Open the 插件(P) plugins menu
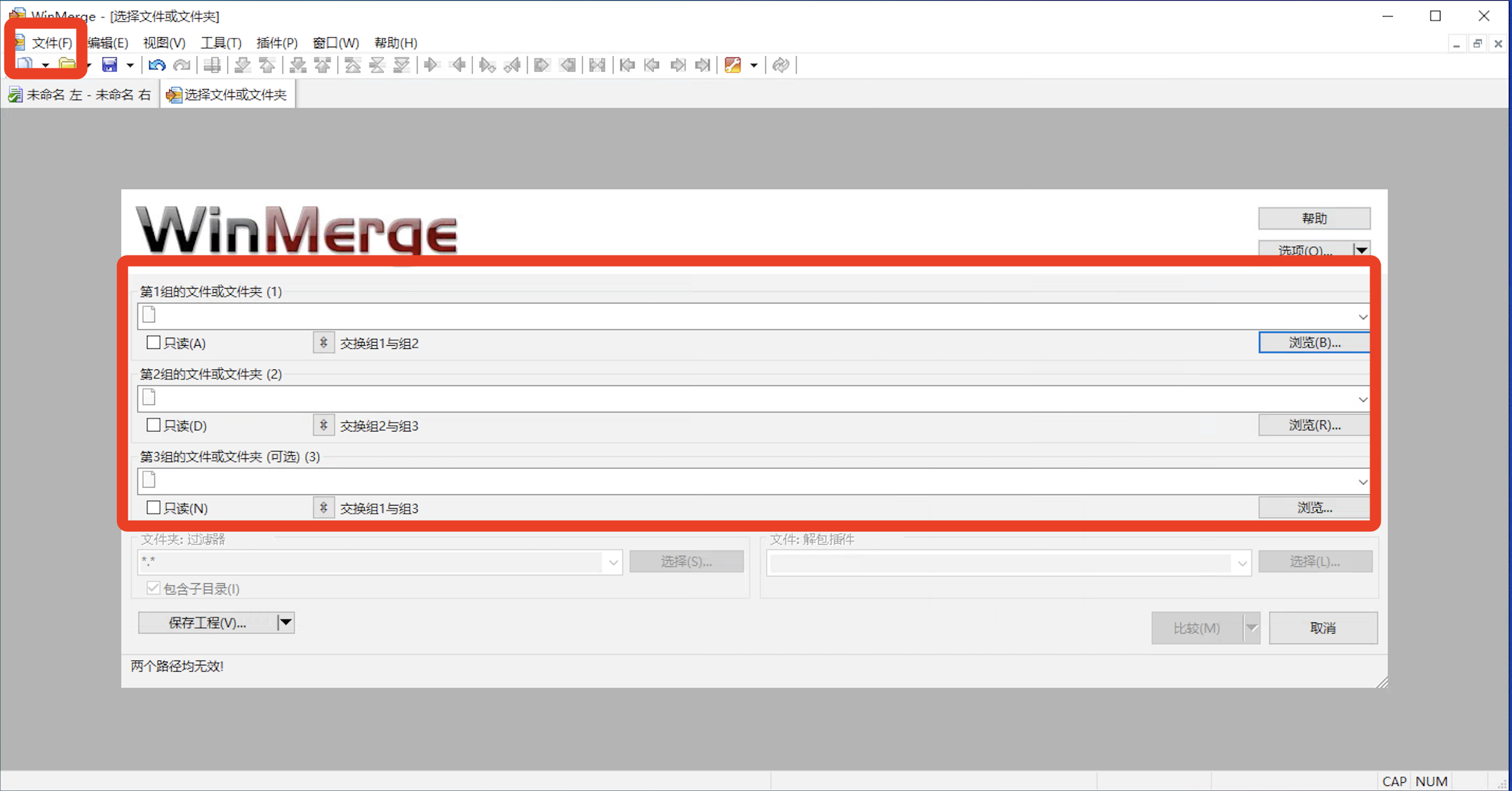Viewport: 1512px width, 791px height. coord(277,43)
